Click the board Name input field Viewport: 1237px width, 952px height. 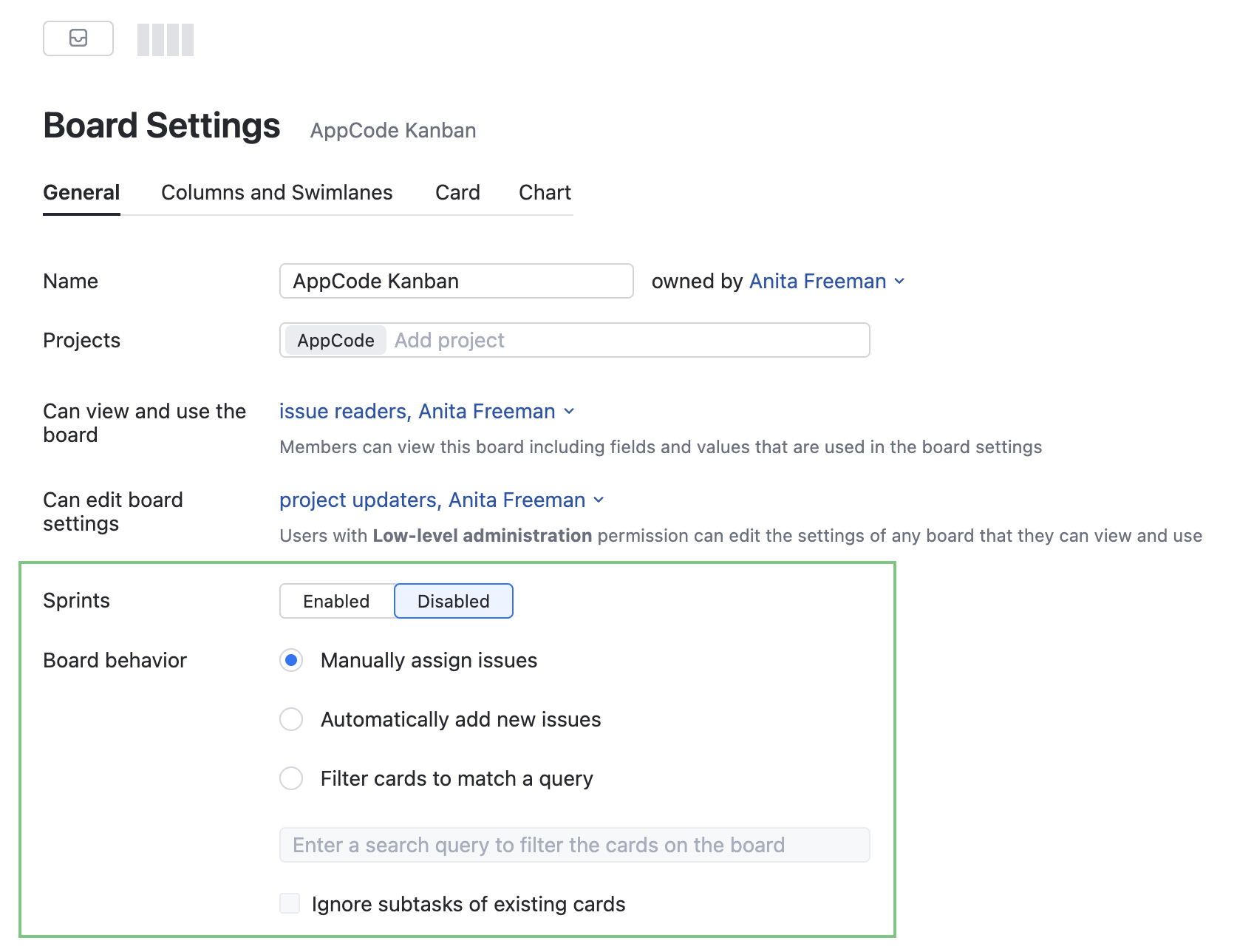click(456, 281)
